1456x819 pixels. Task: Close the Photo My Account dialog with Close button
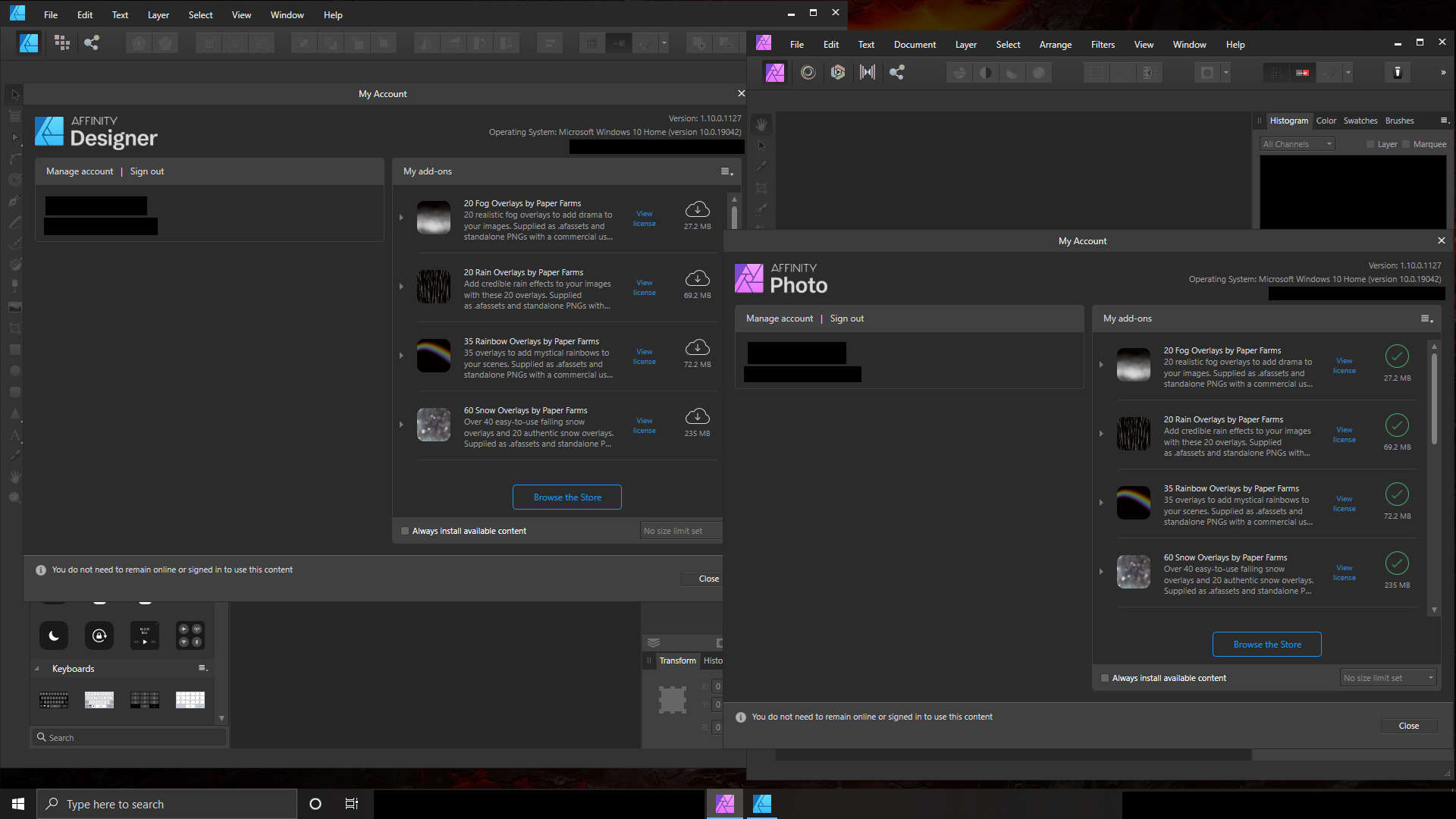pos(1409,726)
